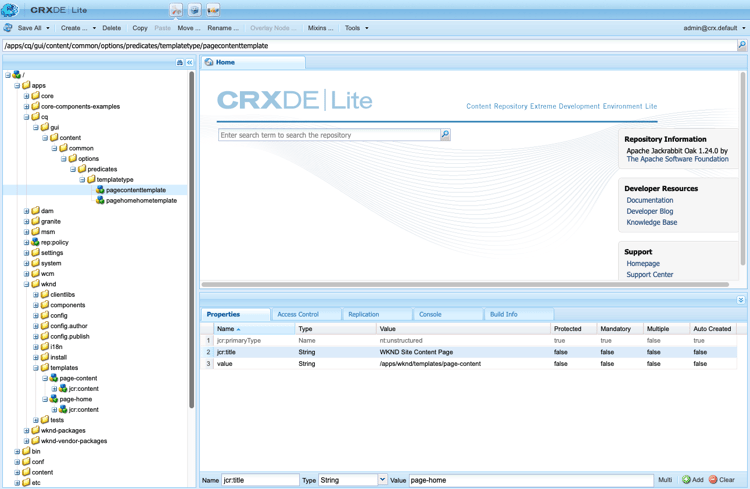The height and width of the screenshot is (489, 750).
Task: Click Rename in the toolbar
Action: (223, 28)
